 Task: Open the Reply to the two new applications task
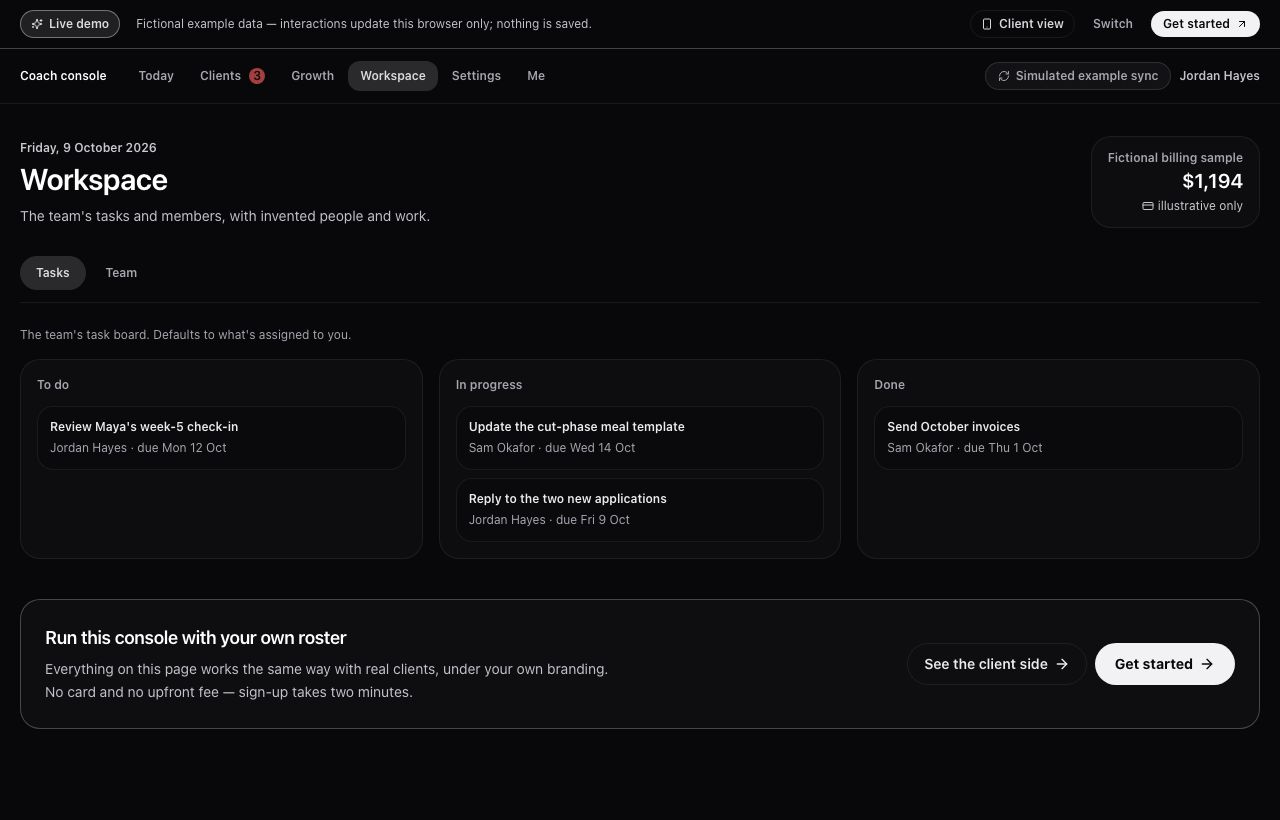640,510
